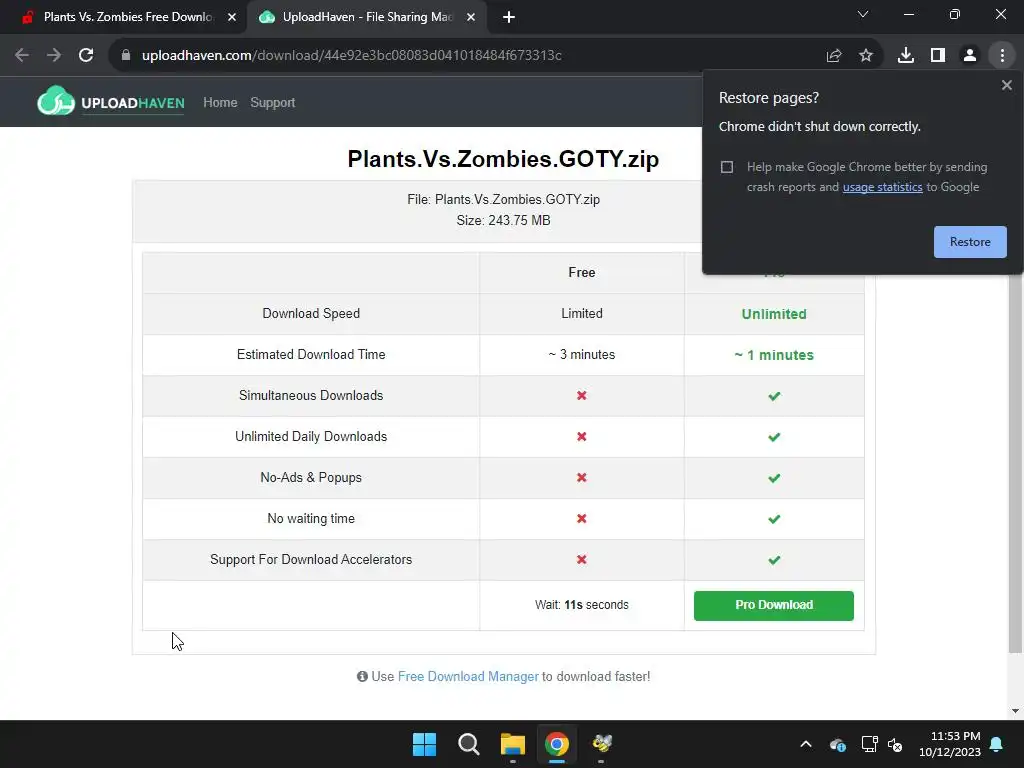Viewport: 1024px width, 768px height.
Task: Open the usage statistics link
Action: tap(882, 187)
